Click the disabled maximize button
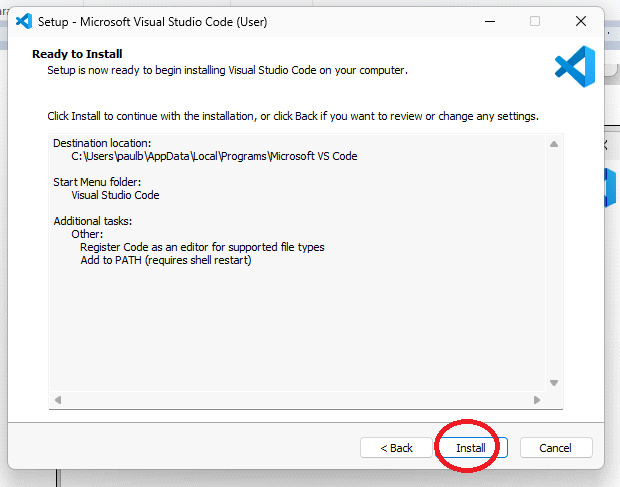Image resolution: width=620 pixels, height=487 pixels. [535, 21]
